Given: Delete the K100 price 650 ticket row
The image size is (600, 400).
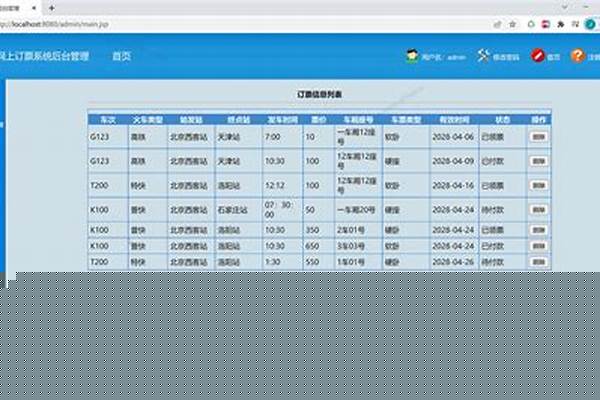Looking at the screenshot, I should click(539, 246).
